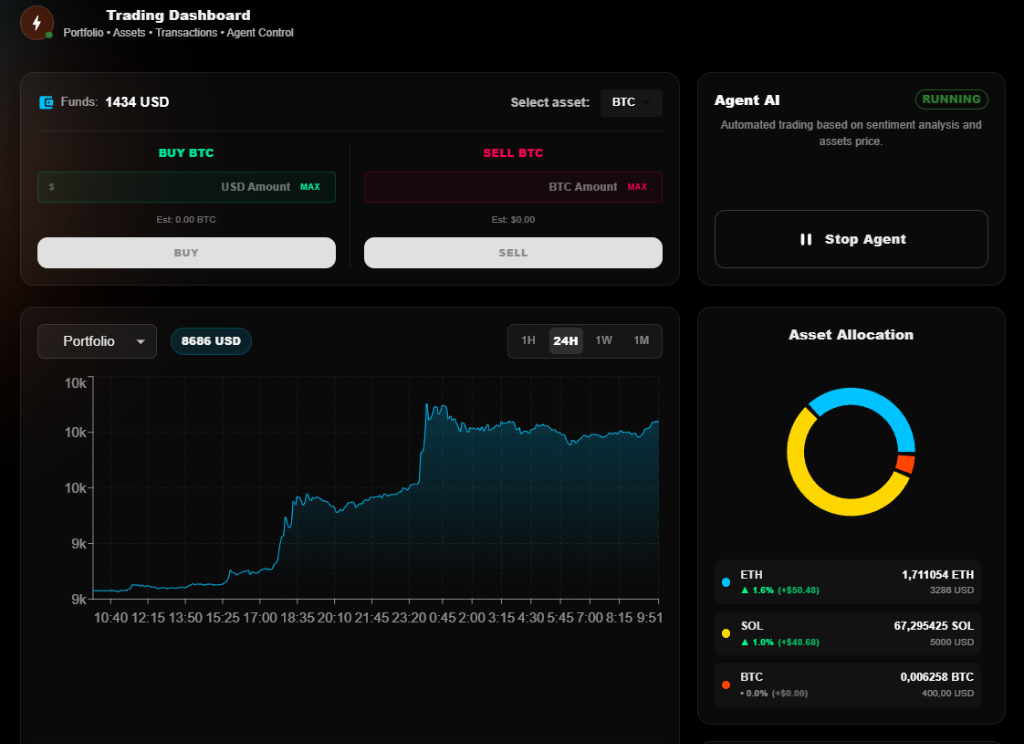This screenshot has height=744, width=1024.
Task: Click '67,295425 SOL' holding amount
Action: point(933,626)
